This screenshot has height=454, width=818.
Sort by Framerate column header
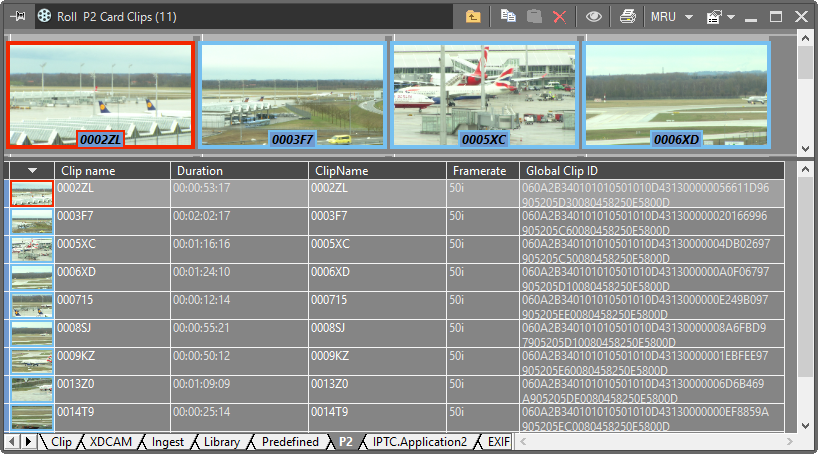482,171
